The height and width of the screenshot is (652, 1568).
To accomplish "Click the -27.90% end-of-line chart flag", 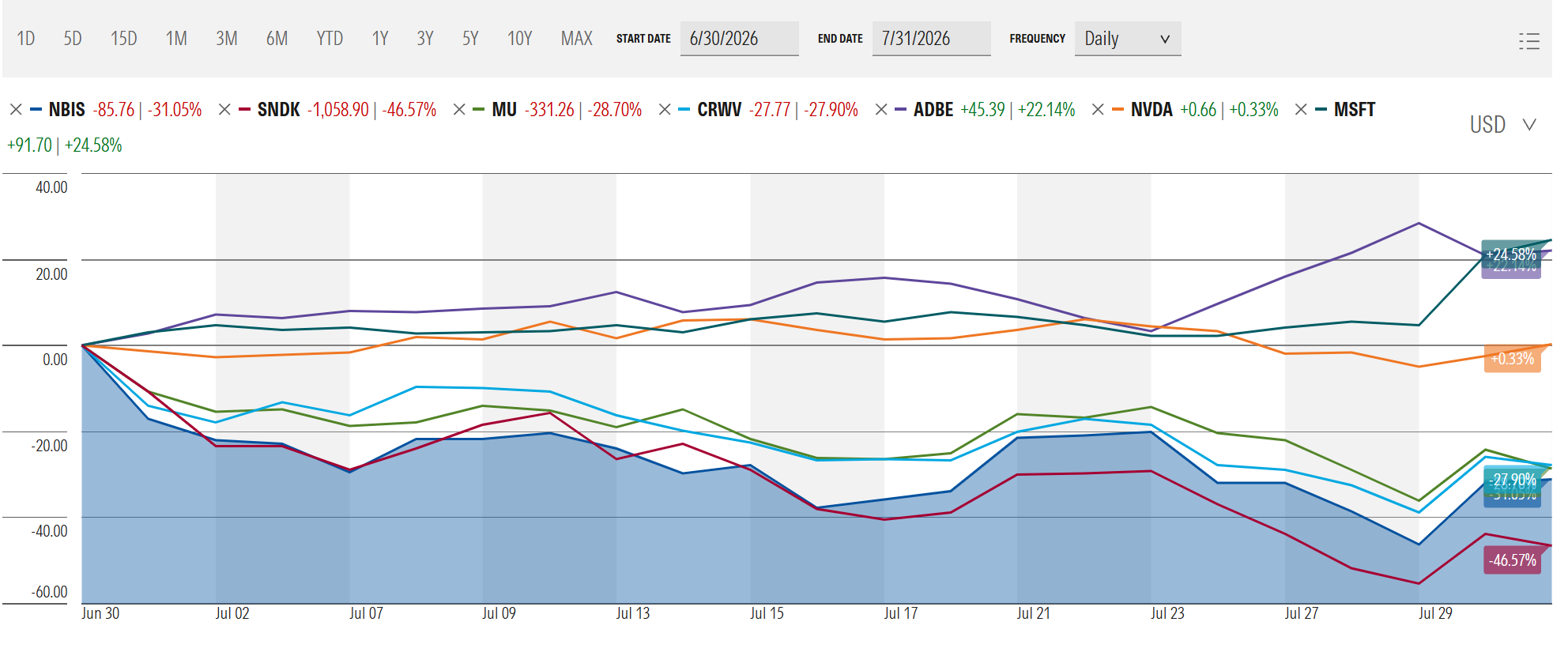I will pos(1512,479).
